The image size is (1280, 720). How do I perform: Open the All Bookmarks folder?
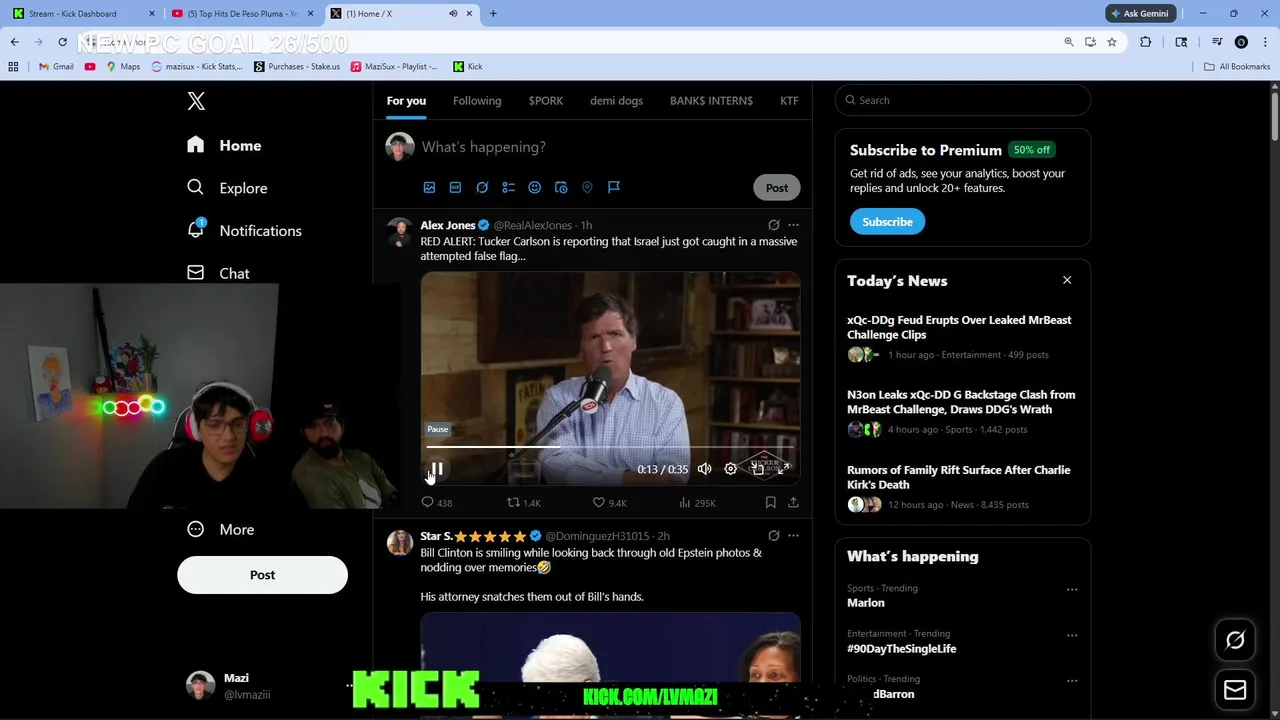pyautogui.click(x=1237, y=66)
